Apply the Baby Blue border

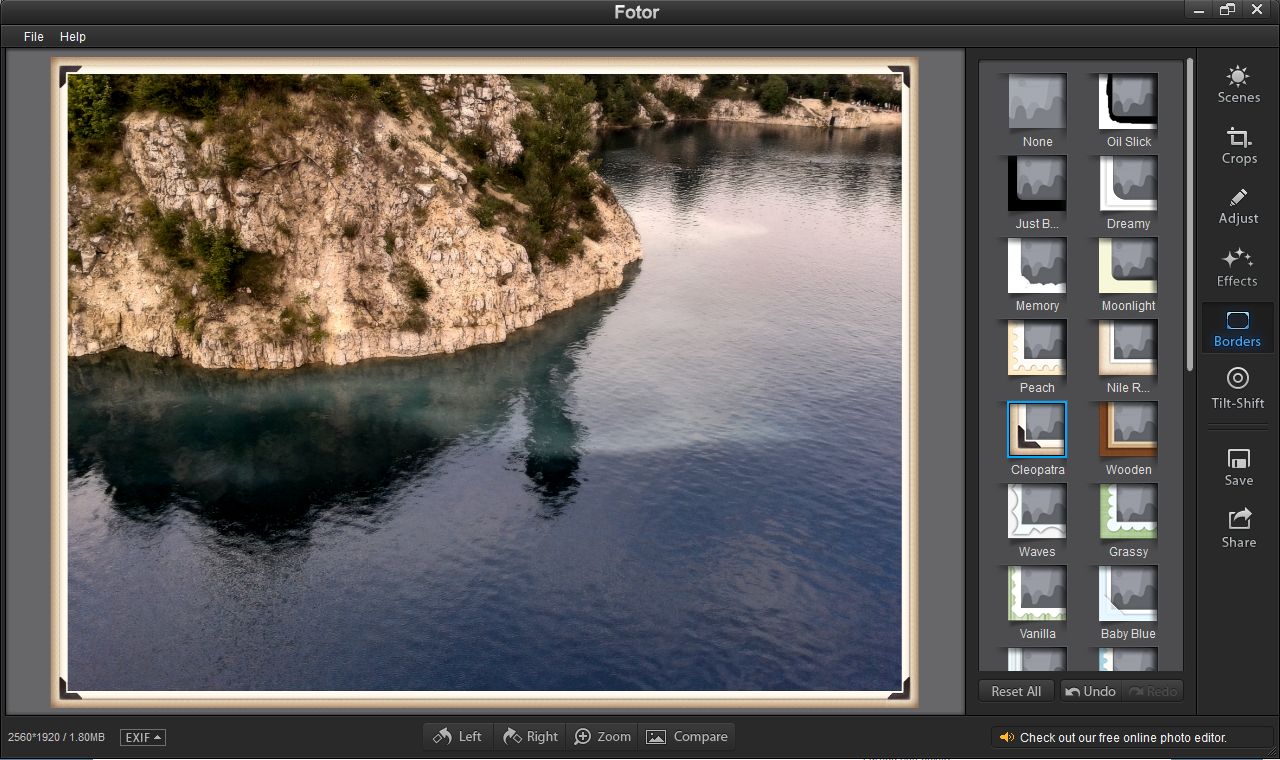[x=1128, y=594]
